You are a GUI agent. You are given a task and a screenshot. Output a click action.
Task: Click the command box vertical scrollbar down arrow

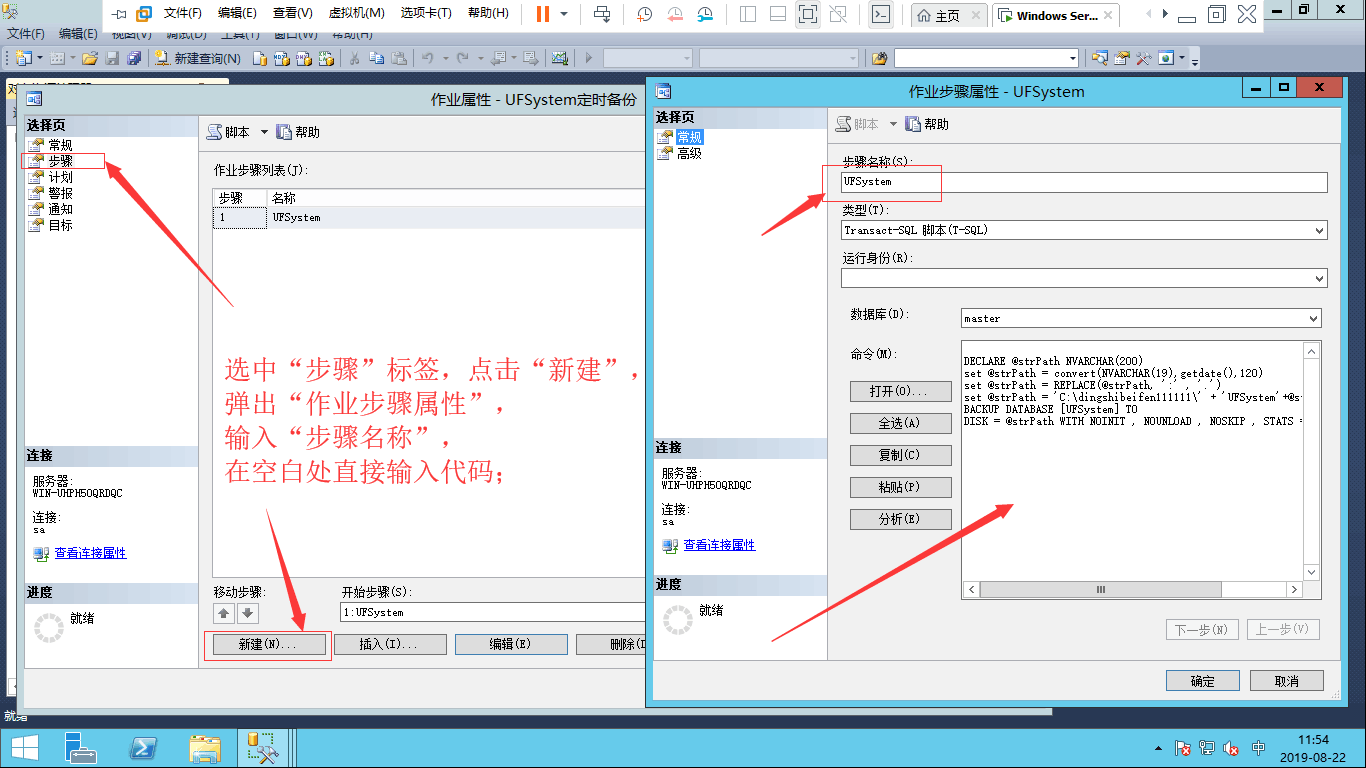tap(1312, 572)
